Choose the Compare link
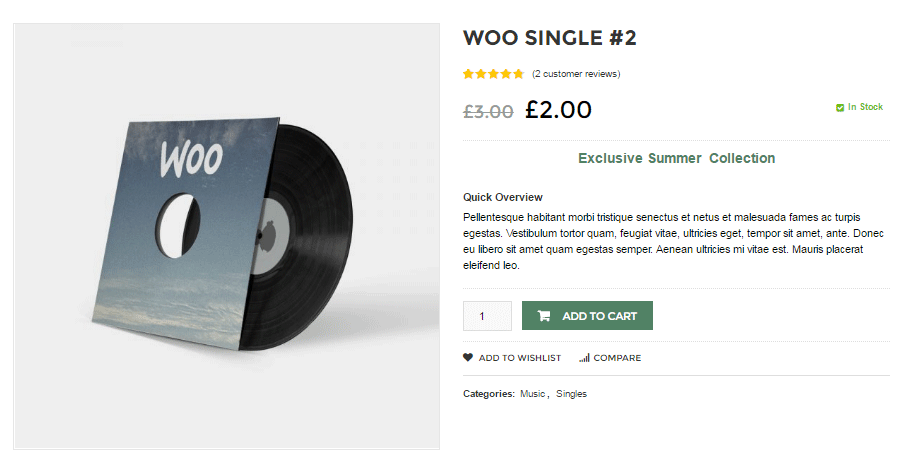 617,358
